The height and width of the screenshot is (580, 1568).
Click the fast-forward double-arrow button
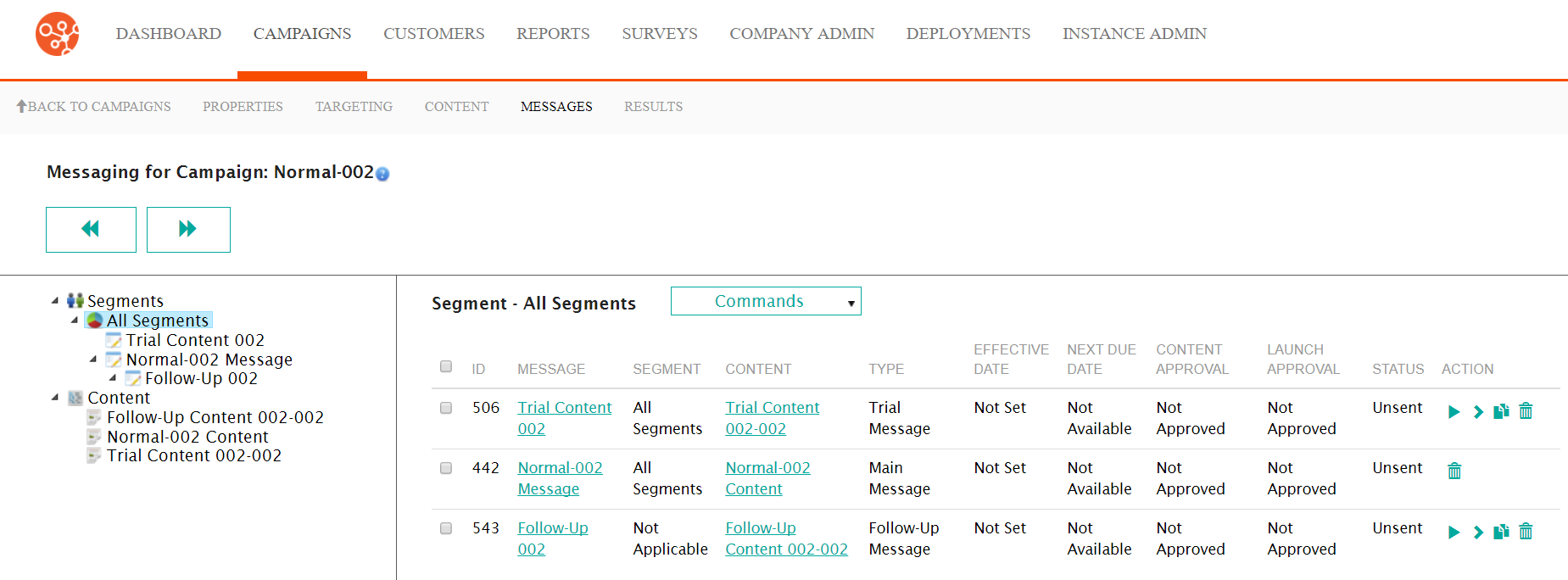tap(188, 230)
